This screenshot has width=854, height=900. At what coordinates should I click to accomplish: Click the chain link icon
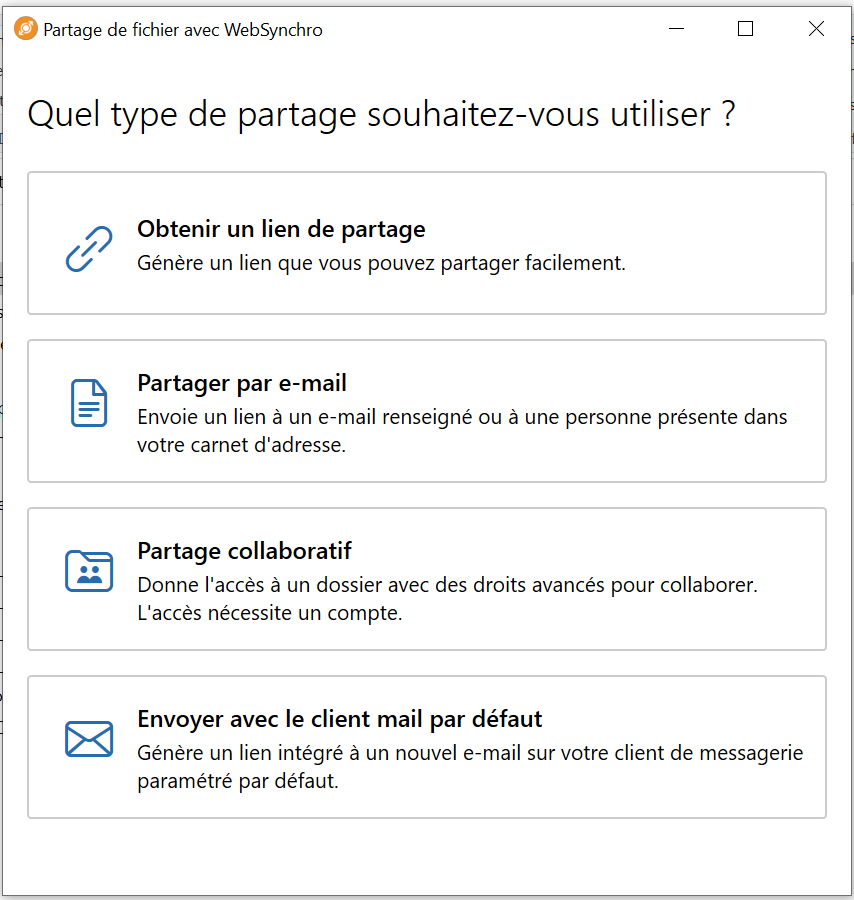pos(89,249)
